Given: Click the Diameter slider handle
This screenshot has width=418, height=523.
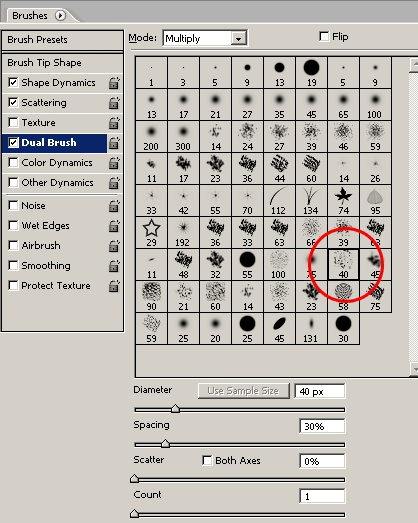Looking at the screenshot, I should coord(175,409).
